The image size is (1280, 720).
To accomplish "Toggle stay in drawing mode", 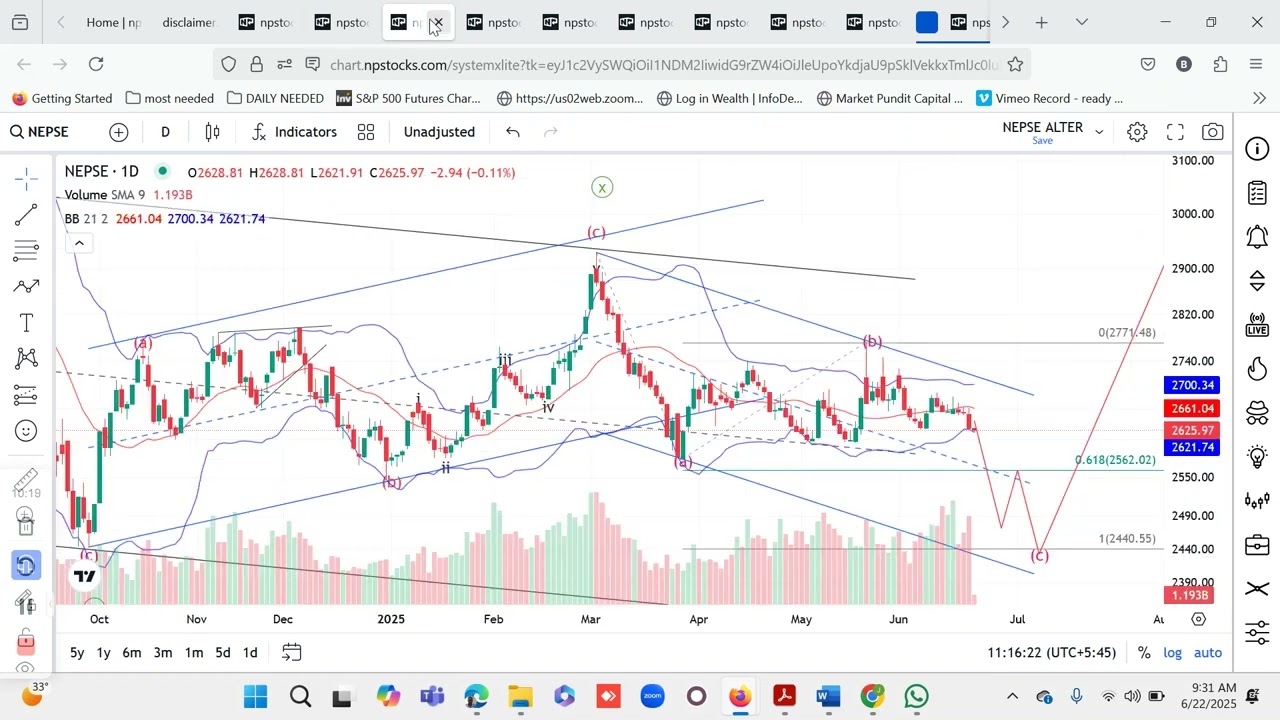I will point(27,602).
